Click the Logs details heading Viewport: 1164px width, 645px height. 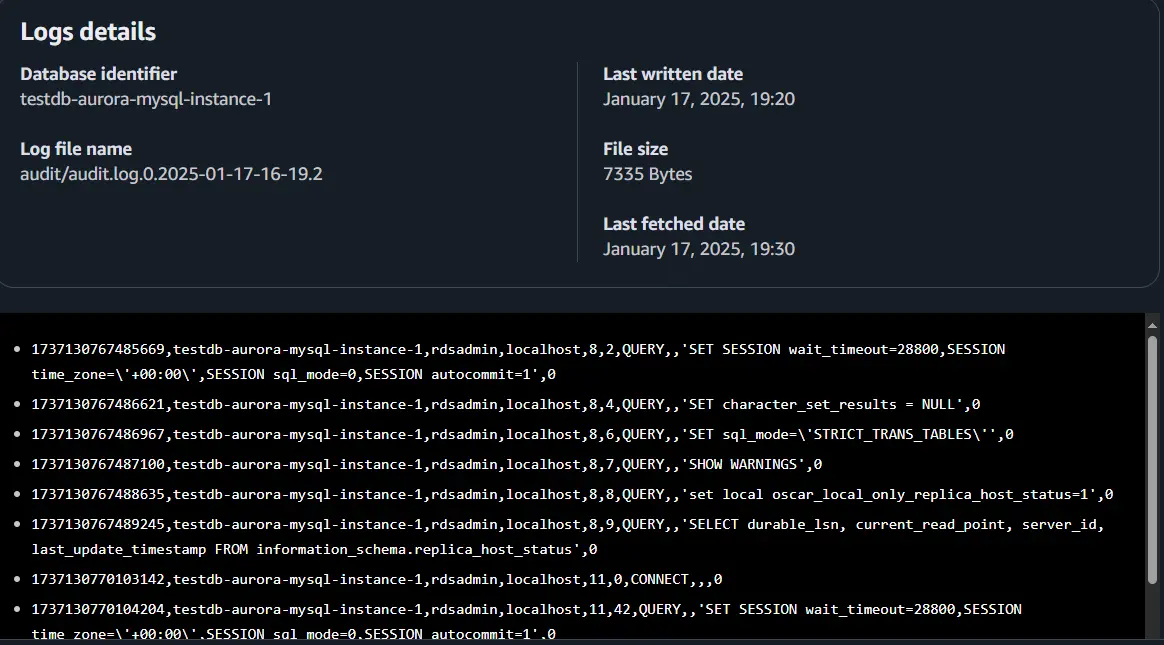(88, 31)
